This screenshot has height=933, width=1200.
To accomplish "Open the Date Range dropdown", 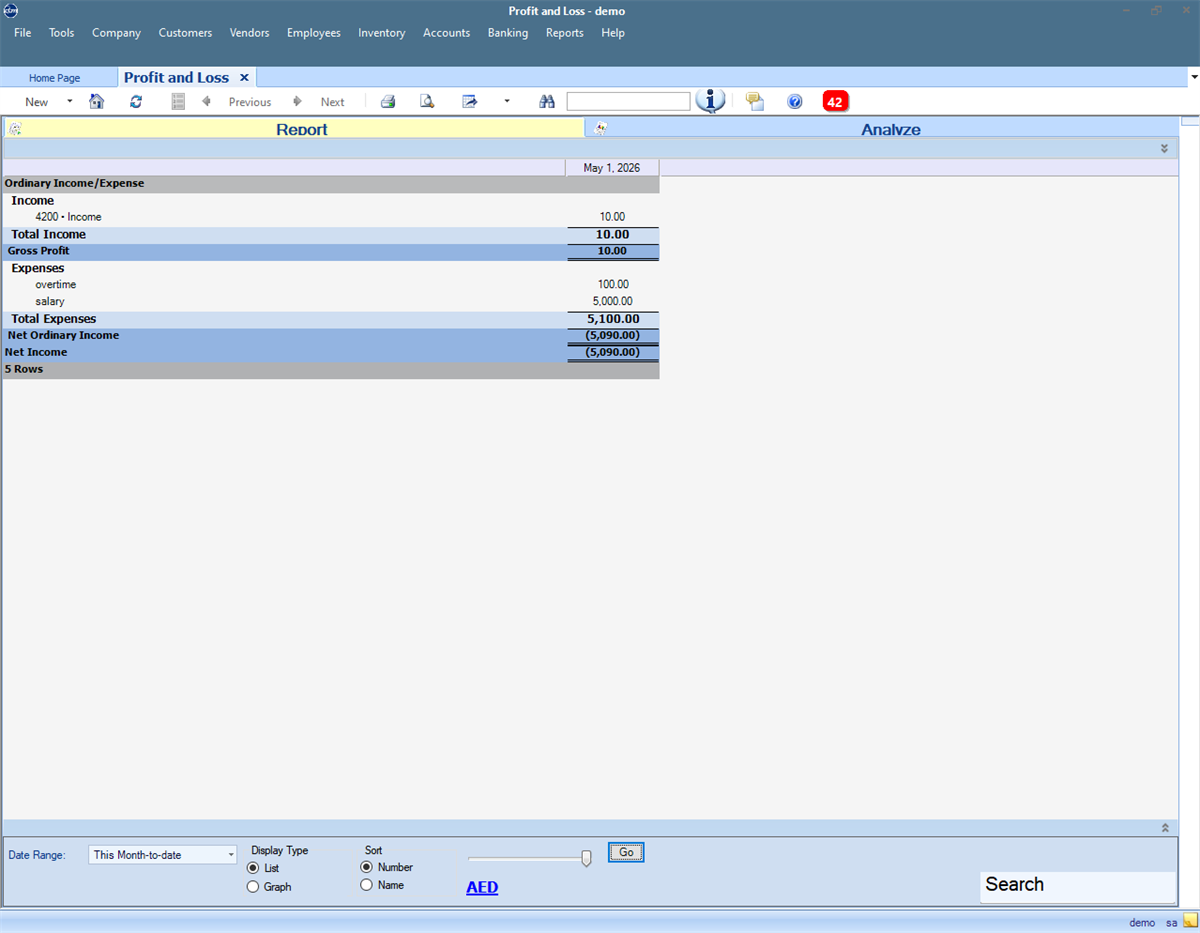I will (x=231, y=855).
